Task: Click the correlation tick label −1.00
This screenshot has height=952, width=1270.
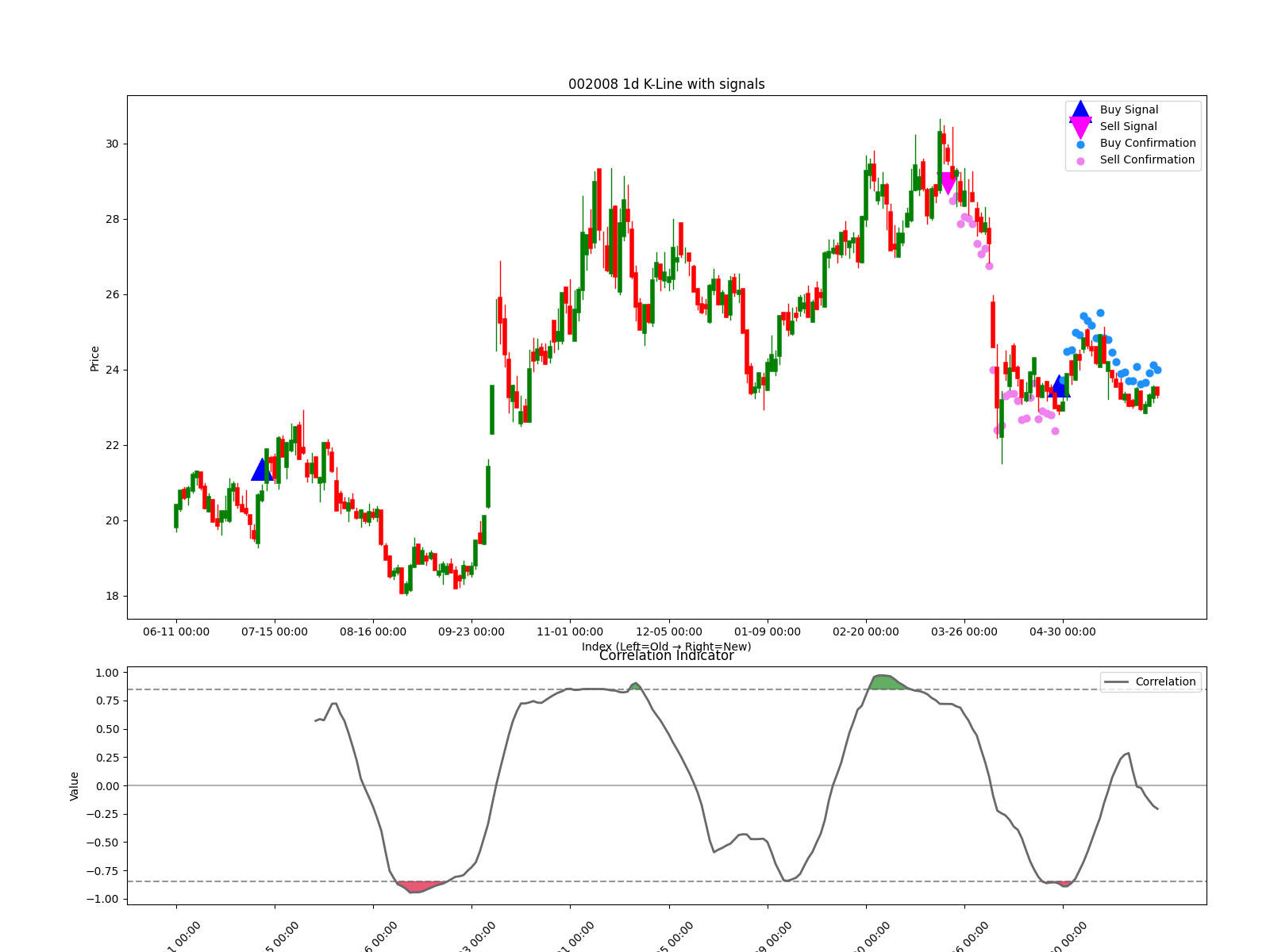Action: click(103, 899)
